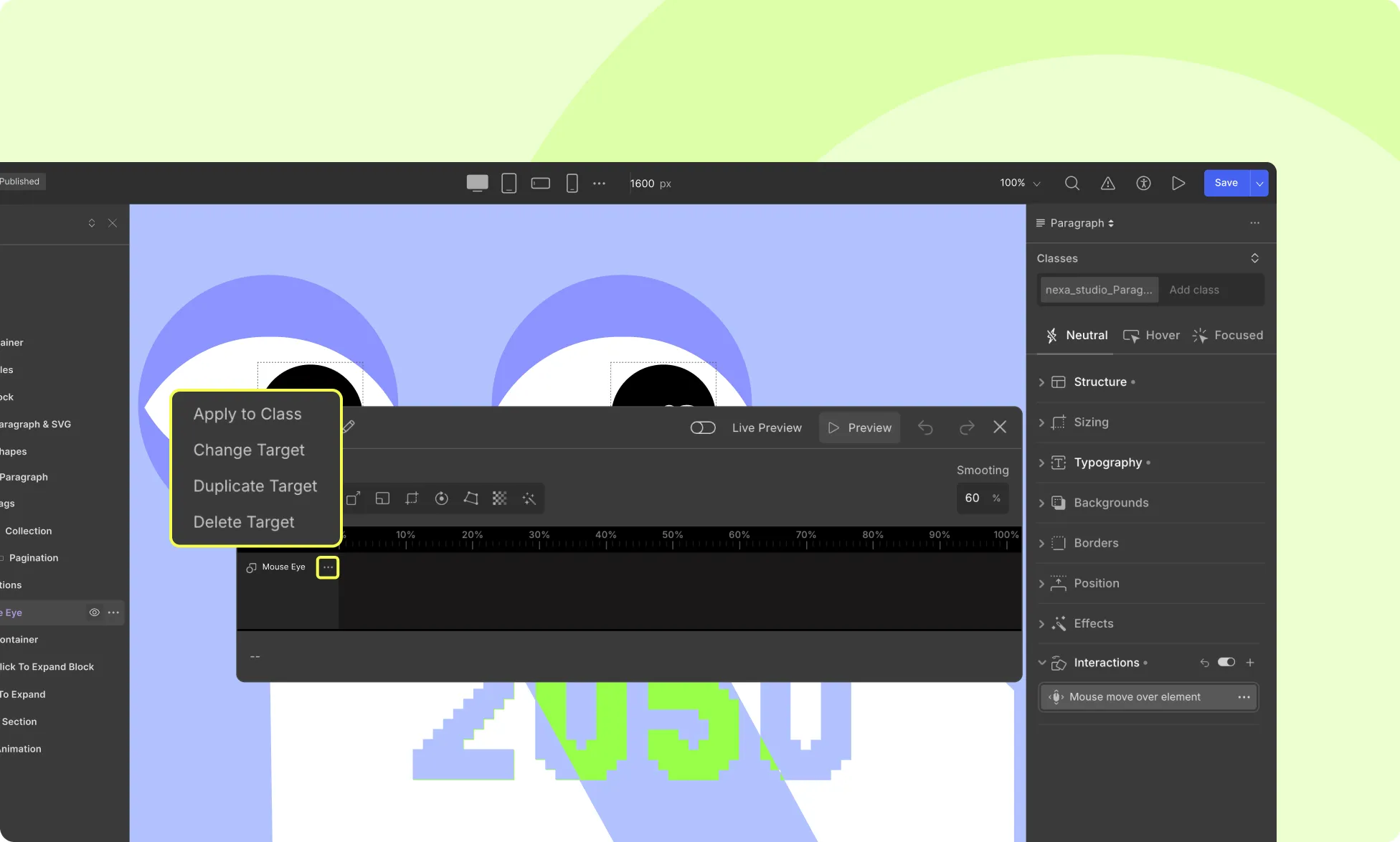Select the desktop breakpoint icon
Viewport: 1400px width, 842px height.
tap(477, 184)
